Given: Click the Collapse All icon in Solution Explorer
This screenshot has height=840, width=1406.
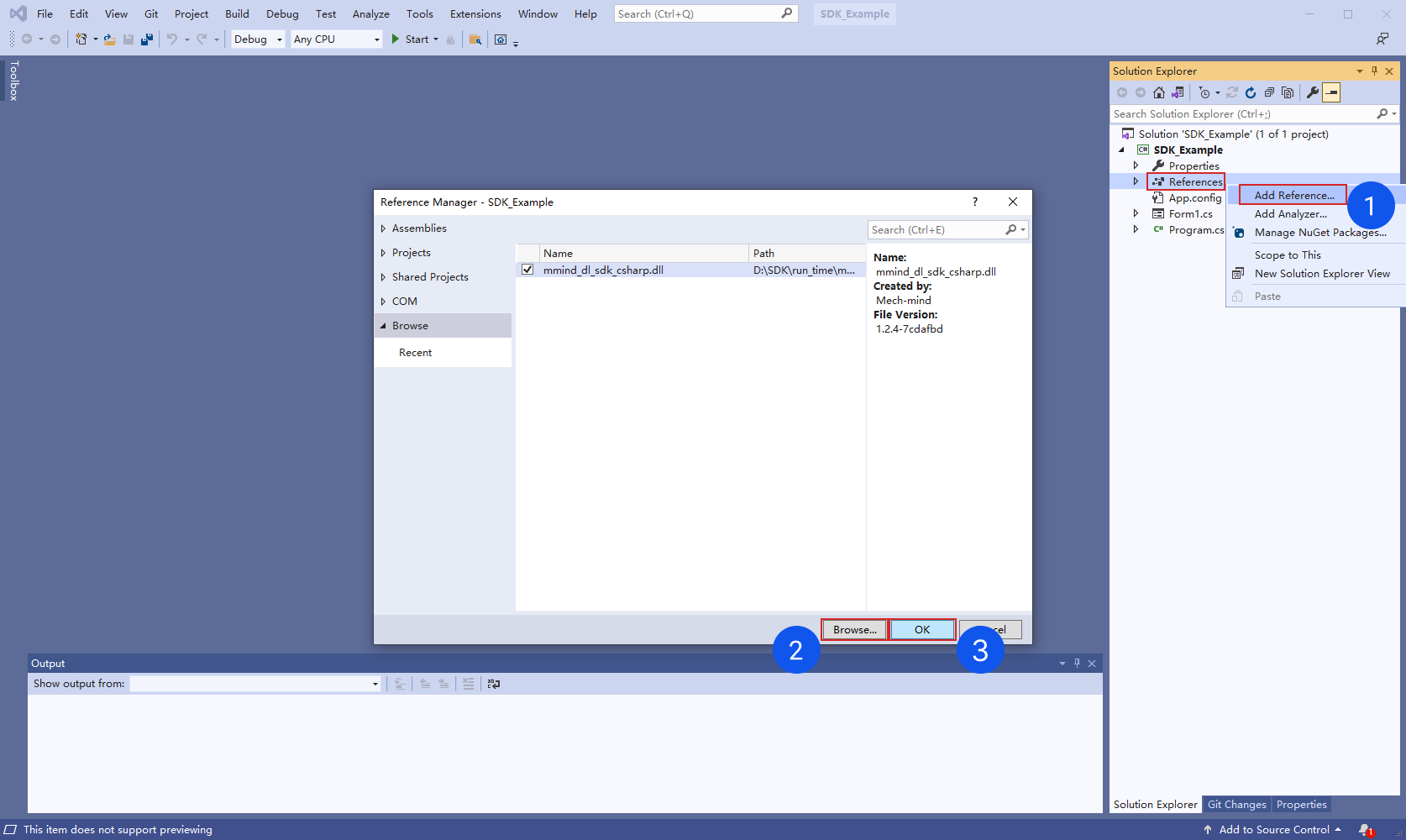Looking at the screenshot, I should click(x=1269, y=92).
